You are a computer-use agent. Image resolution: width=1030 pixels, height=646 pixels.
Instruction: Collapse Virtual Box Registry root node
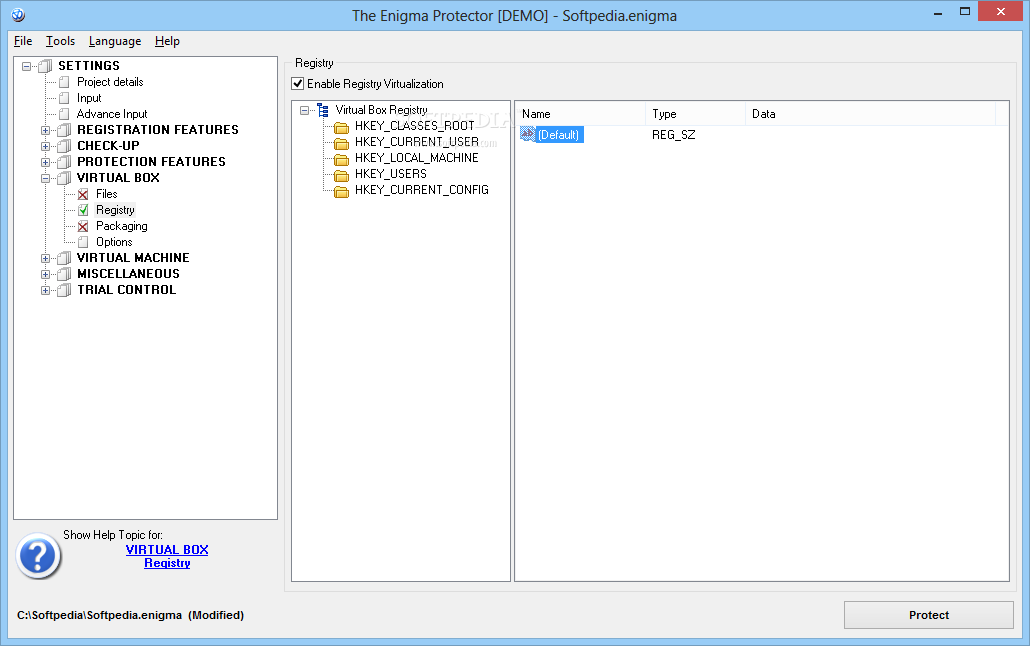[304, 110]
